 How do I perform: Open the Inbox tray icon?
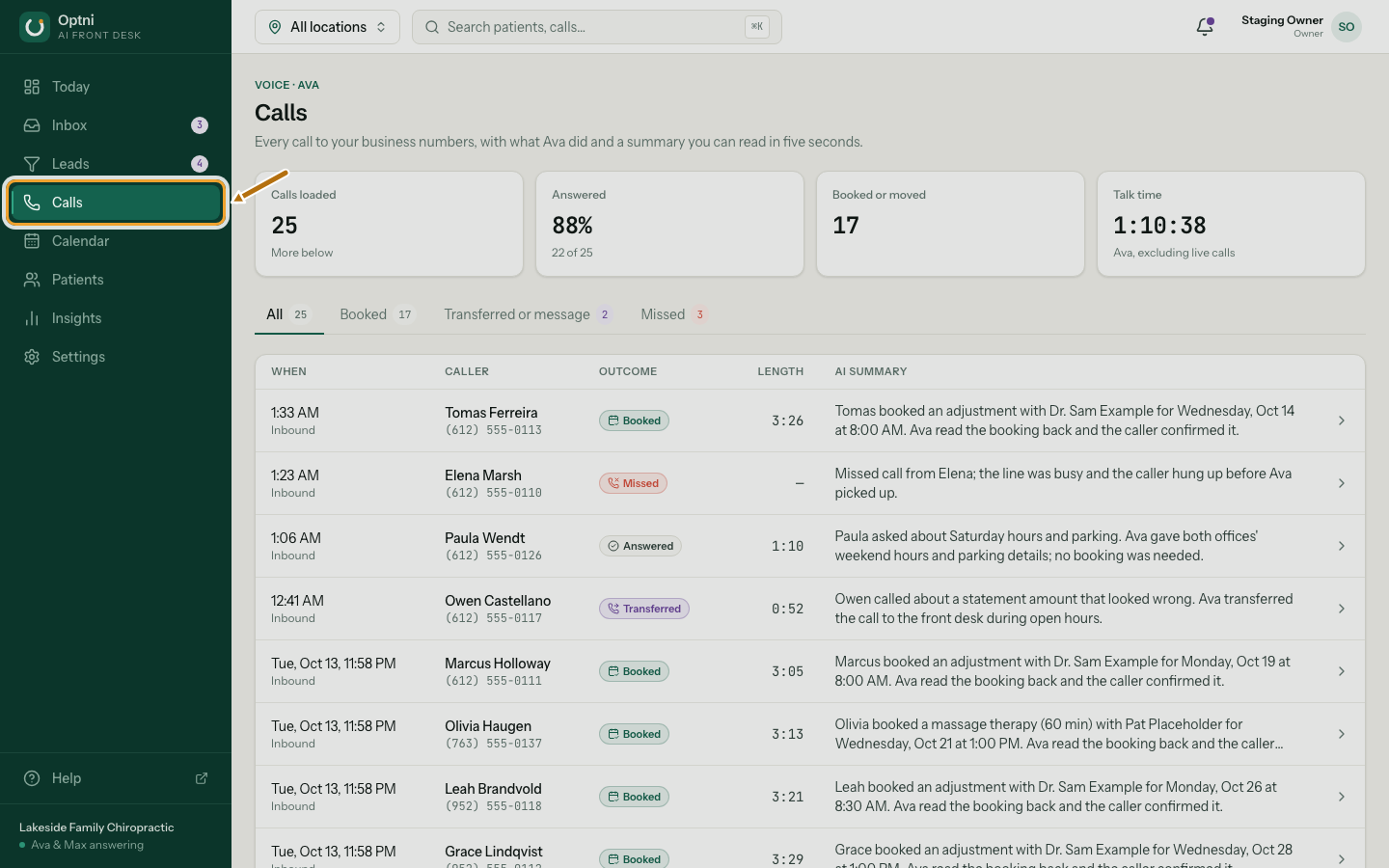pyautogui.click(x=32, y=125)
